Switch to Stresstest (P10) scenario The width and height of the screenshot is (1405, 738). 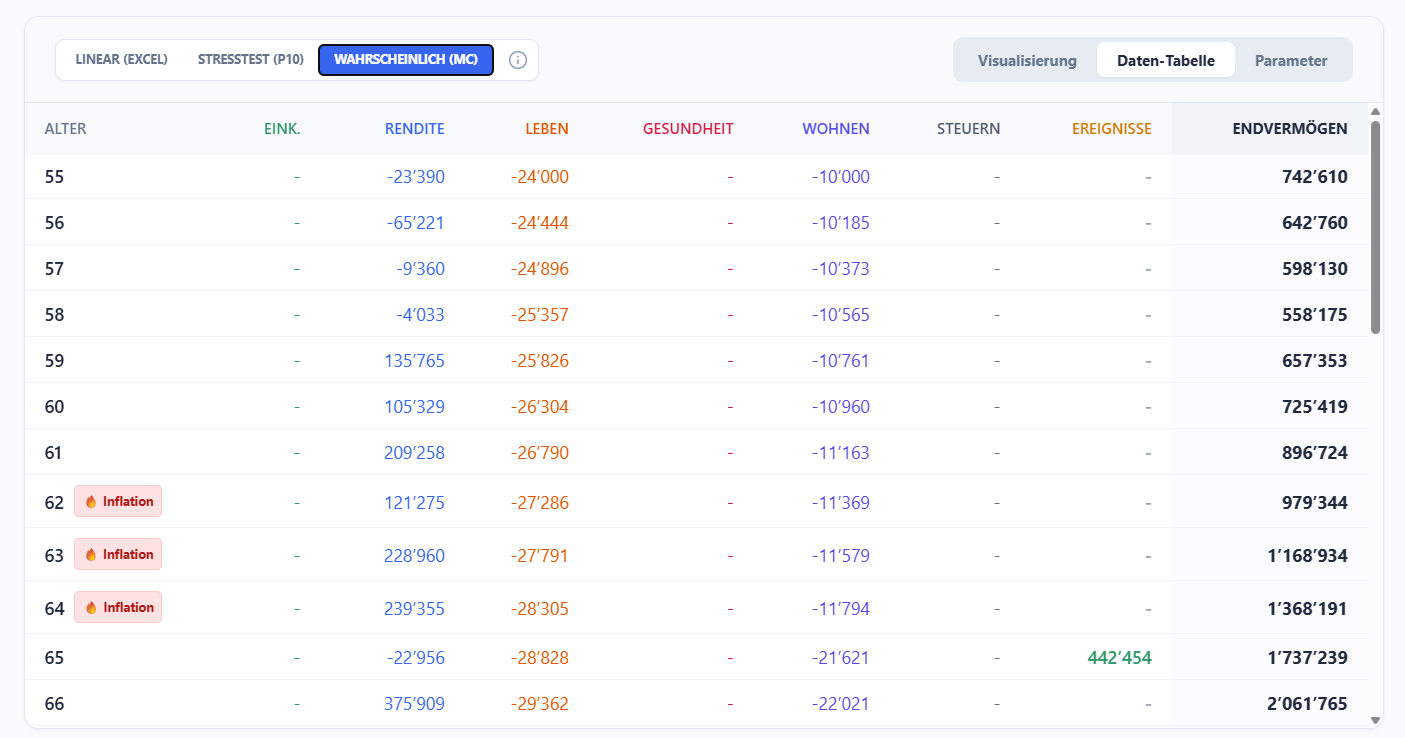pyautogui.click(x=251, y=60)
